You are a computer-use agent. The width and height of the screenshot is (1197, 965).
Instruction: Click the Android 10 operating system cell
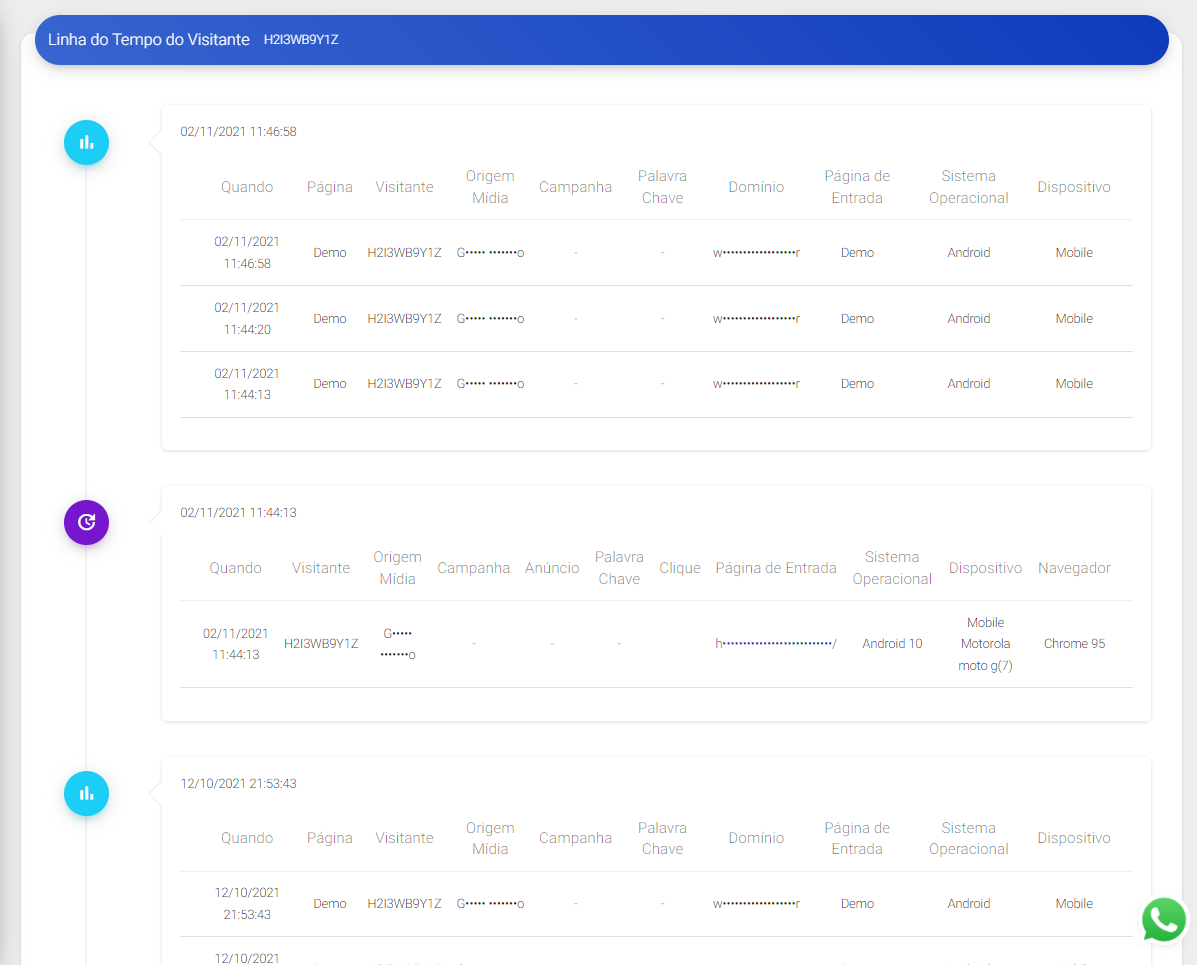pos(892,644)
